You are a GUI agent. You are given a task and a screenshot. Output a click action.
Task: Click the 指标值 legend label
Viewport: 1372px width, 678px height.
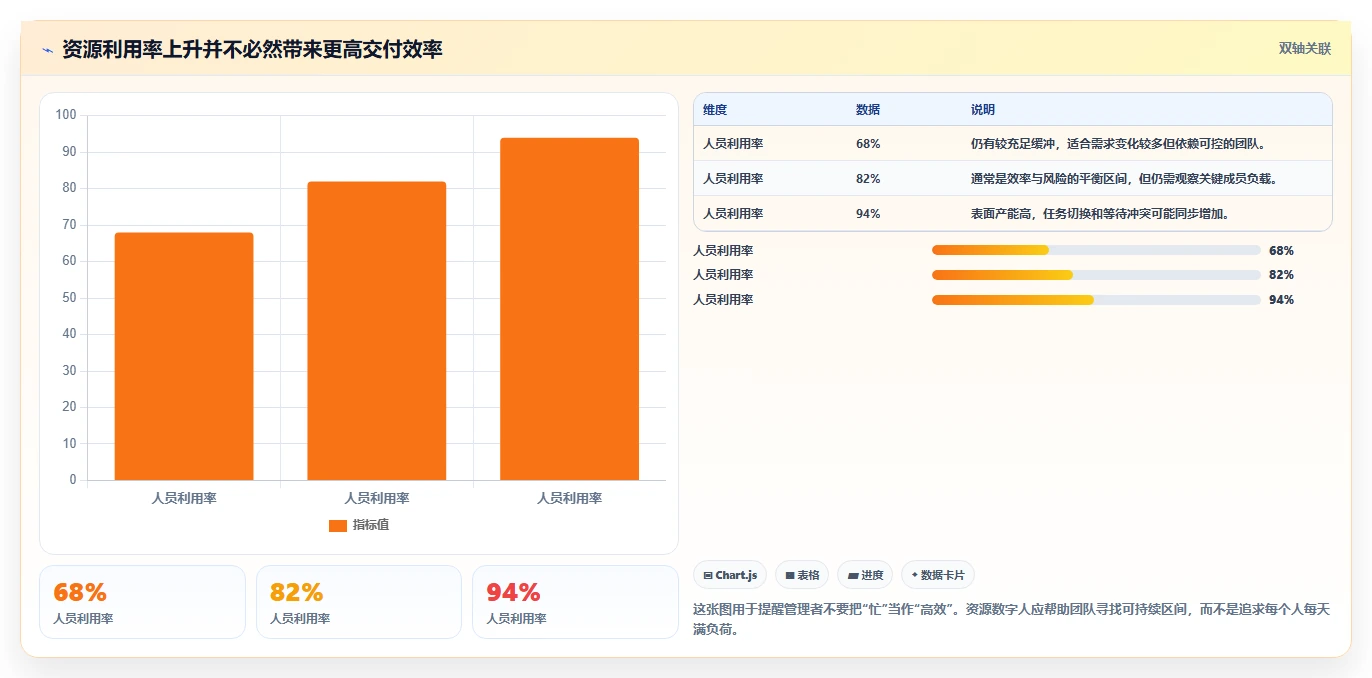[x=371, y=525]
